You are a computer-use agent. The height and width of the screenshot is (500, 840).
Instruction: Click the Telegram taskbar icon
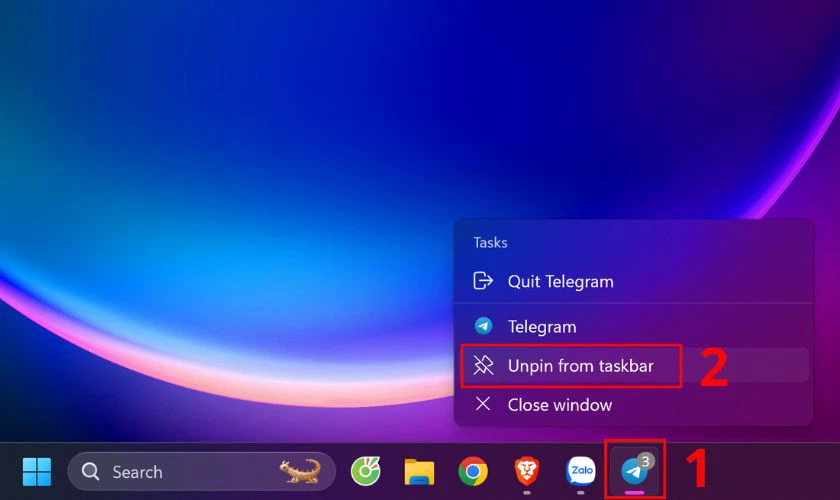pos(635,471)
